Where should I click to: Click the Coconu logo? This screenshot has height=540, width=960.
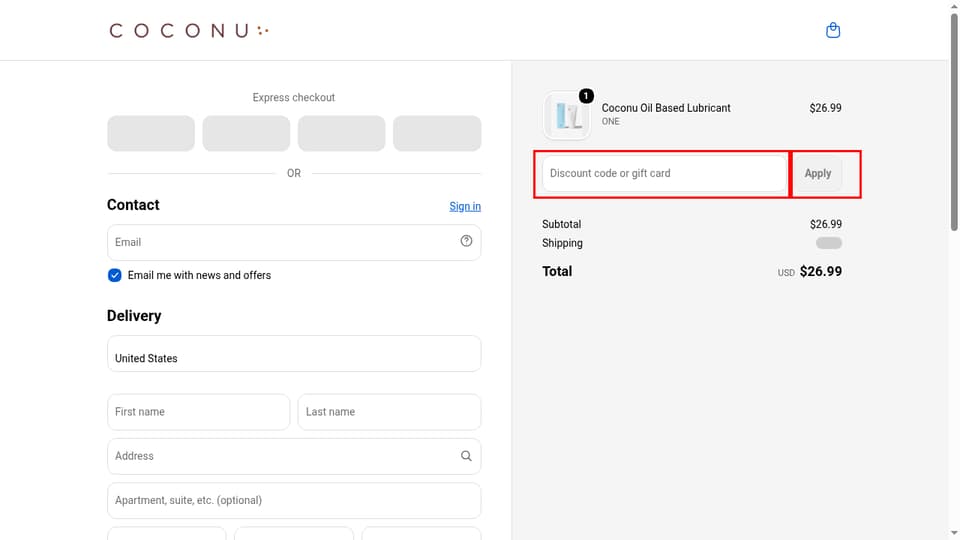click(189, 31)
